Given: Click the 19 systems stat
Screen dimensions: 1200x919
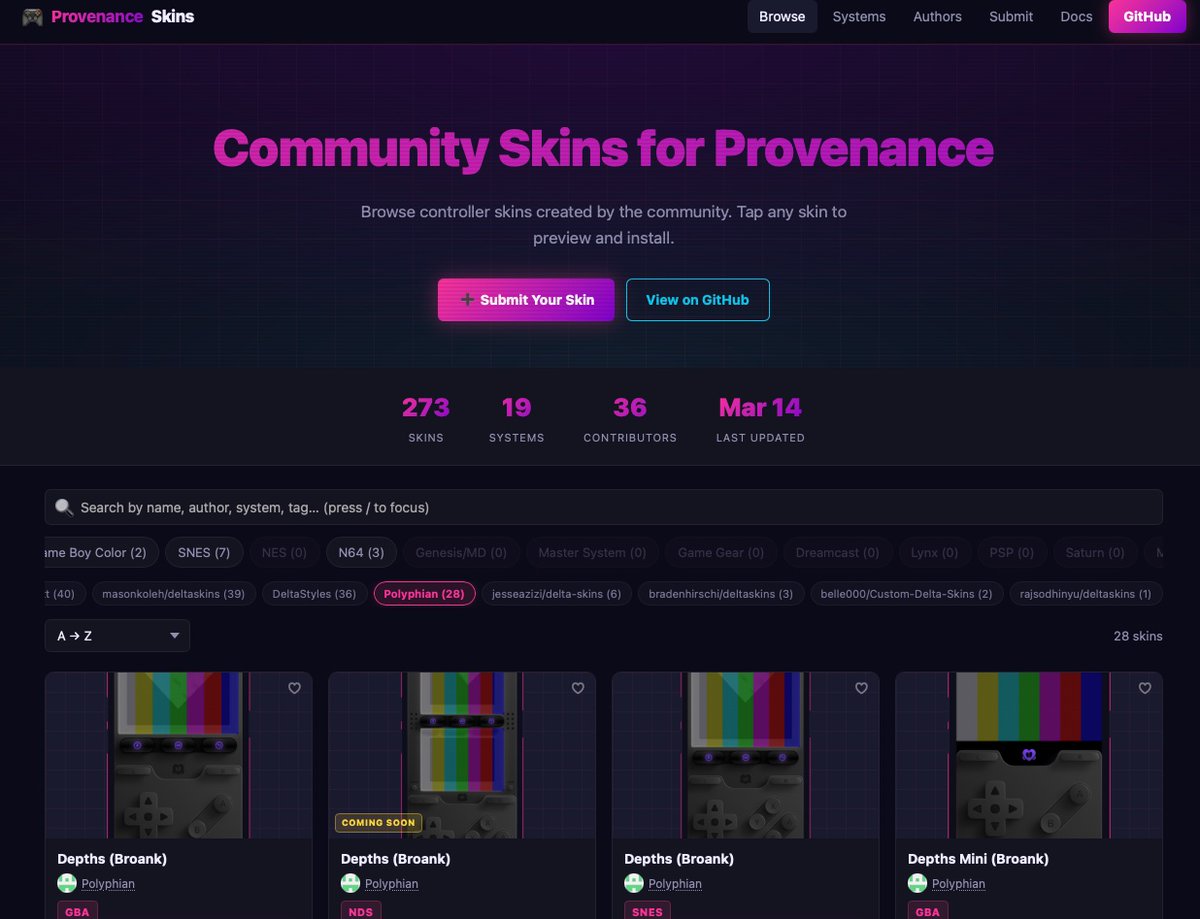Looking at the screenshot, I should tap(516, 418).
